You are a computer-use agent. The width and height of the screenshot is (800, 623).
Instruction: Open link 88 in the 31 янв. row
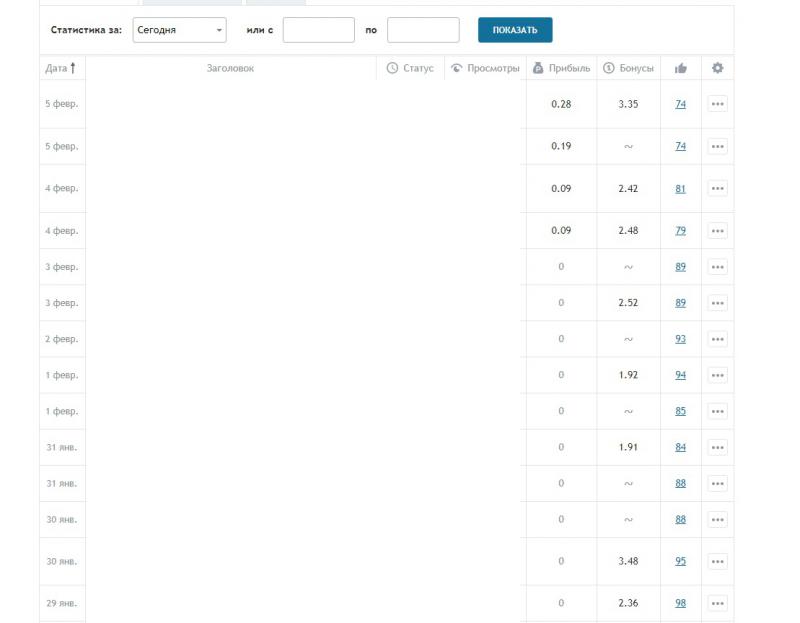pyautogui.click(x=681, y=484)
